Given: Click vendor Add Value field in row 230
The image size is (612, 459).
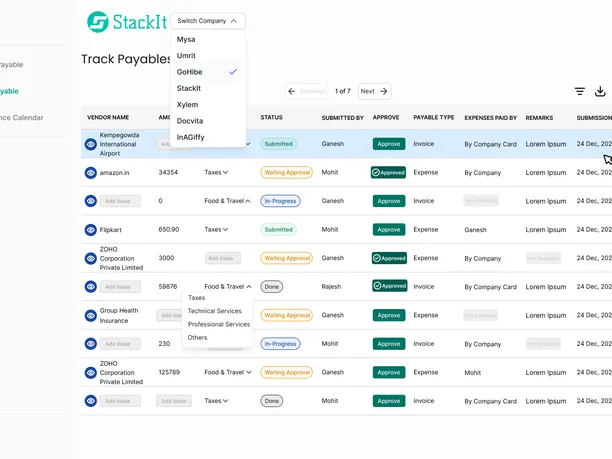Looking at the screenshot, I should 120,344.
